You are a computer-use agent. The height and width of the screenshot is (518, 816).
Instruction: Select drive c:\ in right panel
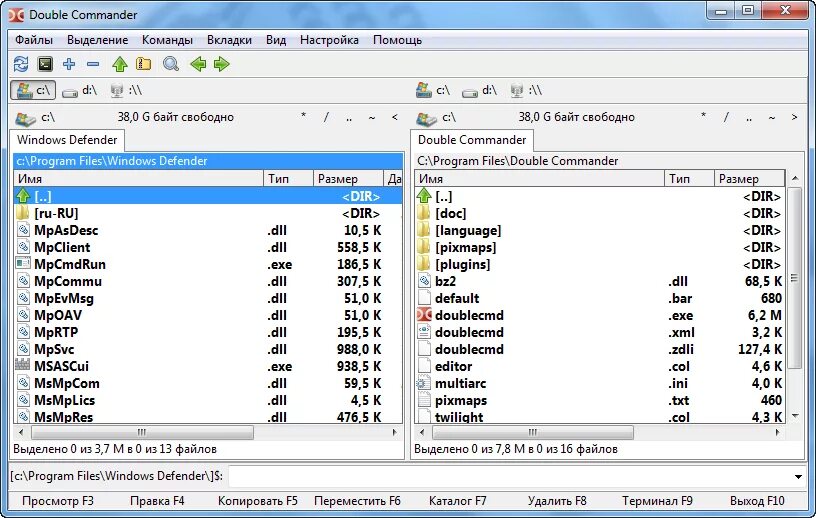coord(433,90)
